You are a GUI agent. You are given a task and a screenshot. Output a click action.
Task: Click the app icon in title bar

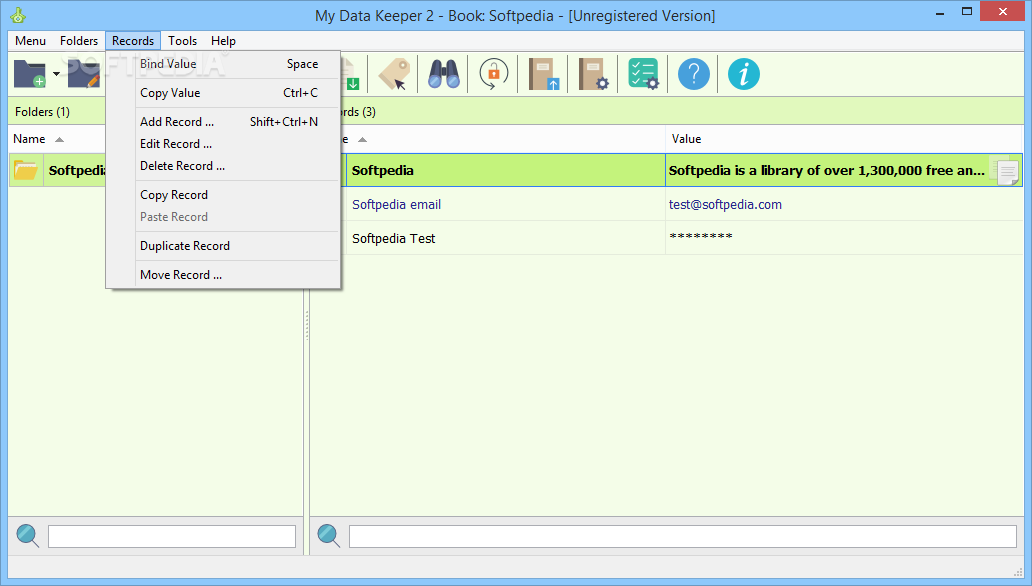18,15
